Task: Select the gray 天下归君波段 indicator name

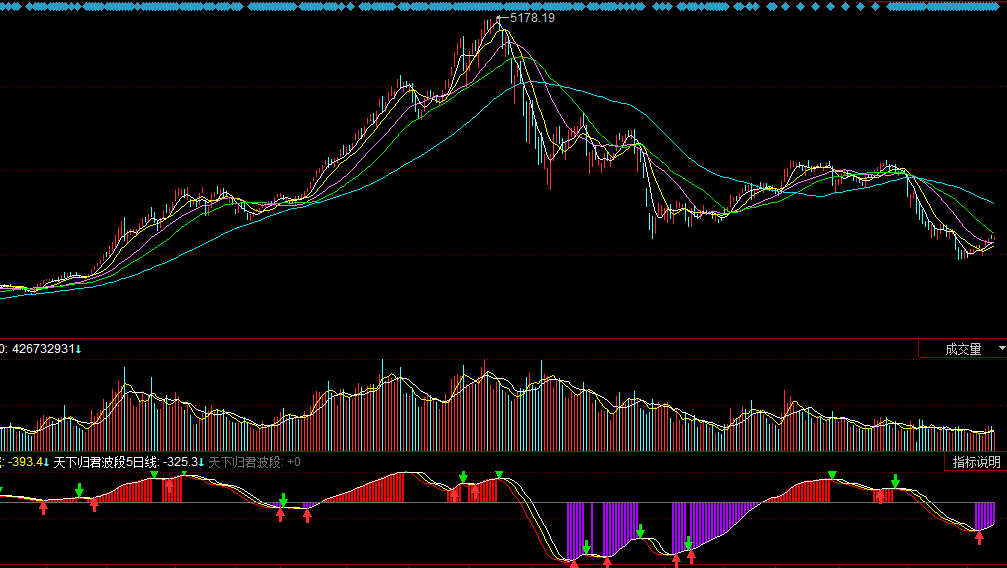Action: pos(244,462)
